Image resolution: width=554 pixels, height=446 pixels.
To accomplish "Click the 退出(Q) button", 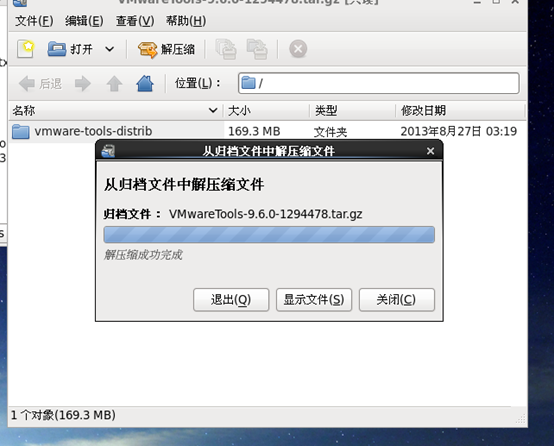I will coord(231,300).
